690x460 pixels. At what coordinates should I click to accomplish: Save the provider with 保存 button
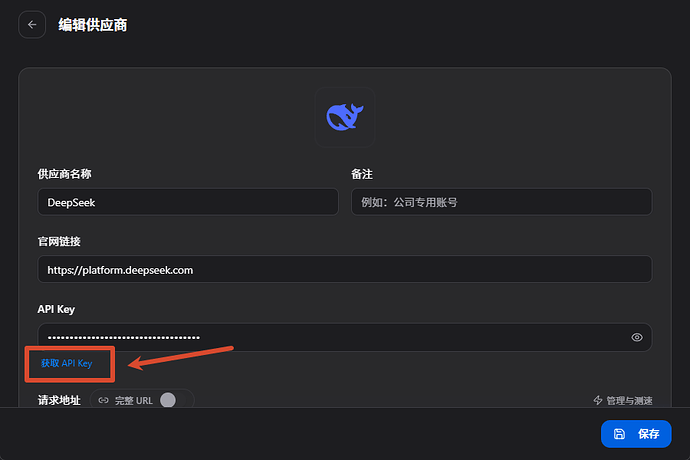point(636,434)
